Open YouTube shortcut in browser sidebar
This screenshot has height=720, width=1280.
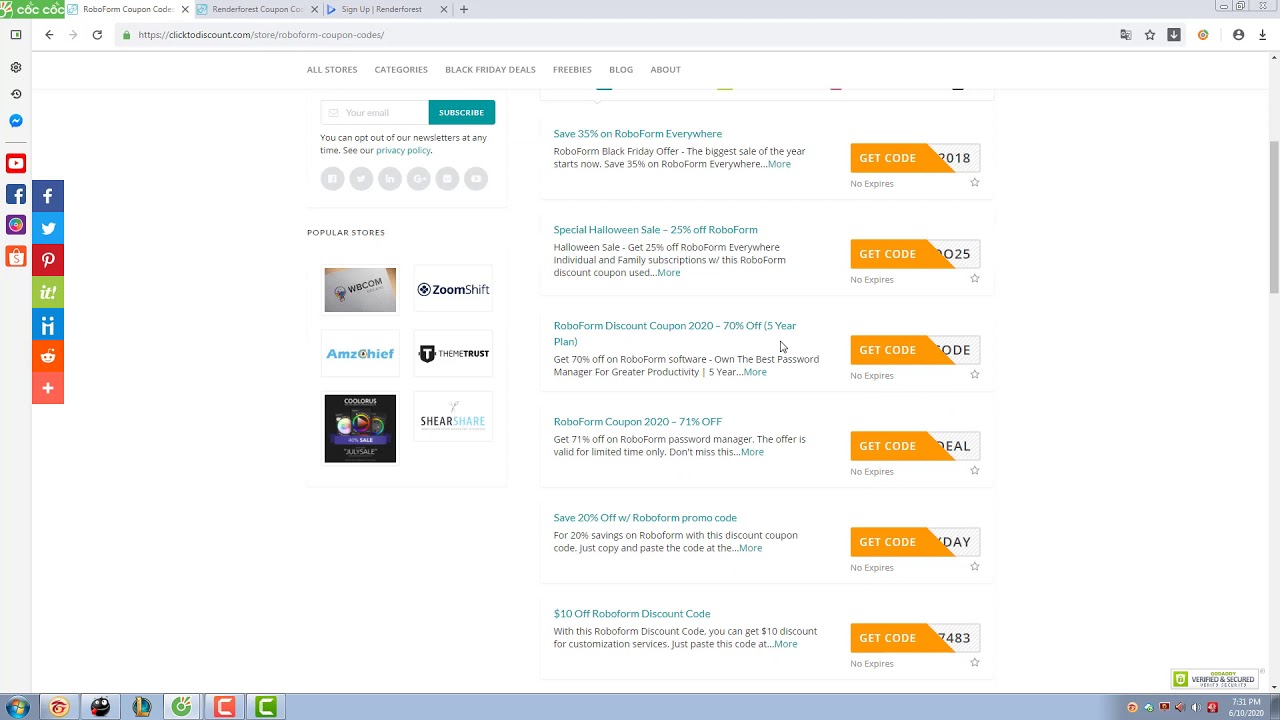point(16,163)
